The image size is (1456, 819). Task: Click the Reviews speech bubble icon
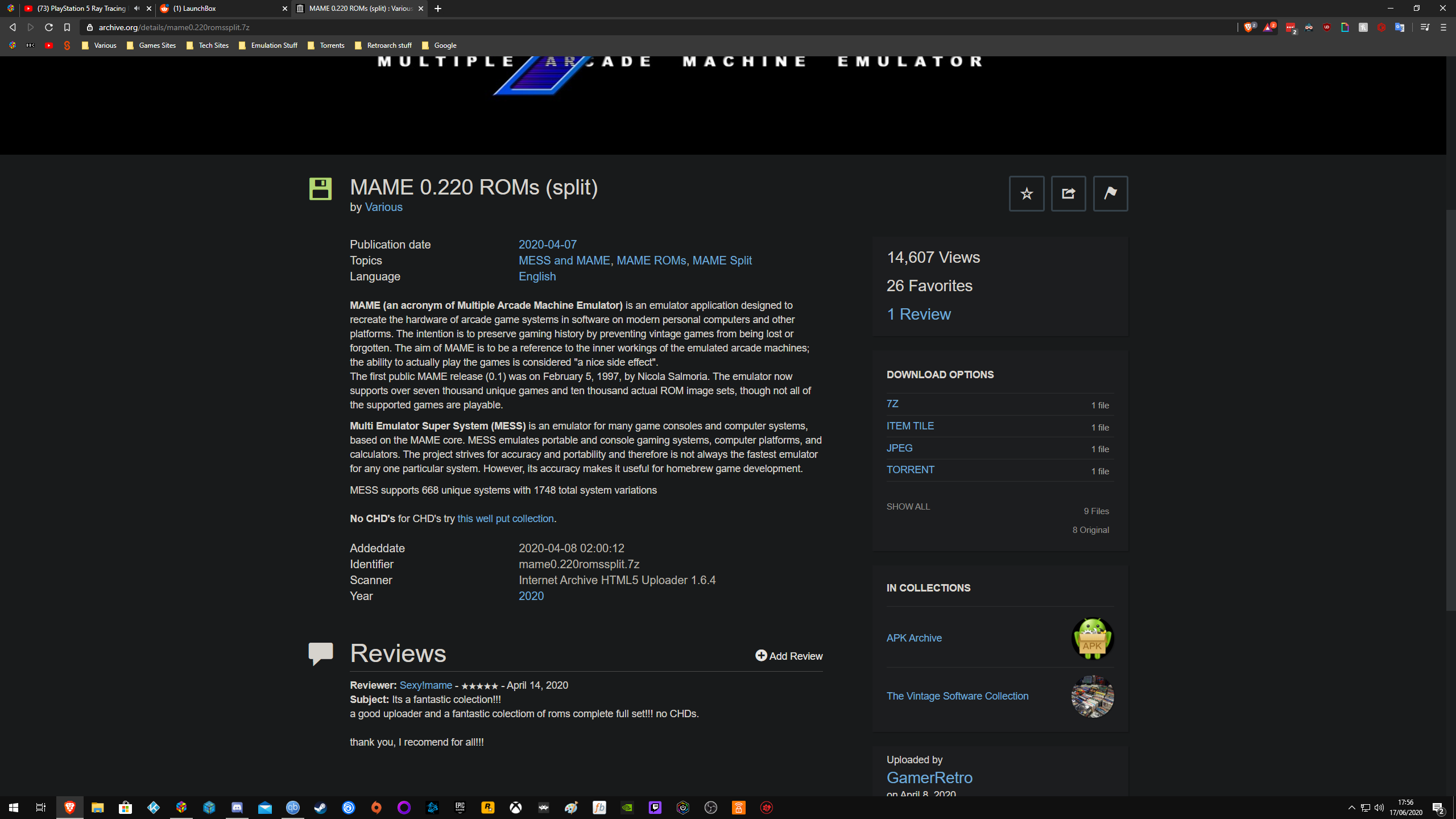point(321,653)
